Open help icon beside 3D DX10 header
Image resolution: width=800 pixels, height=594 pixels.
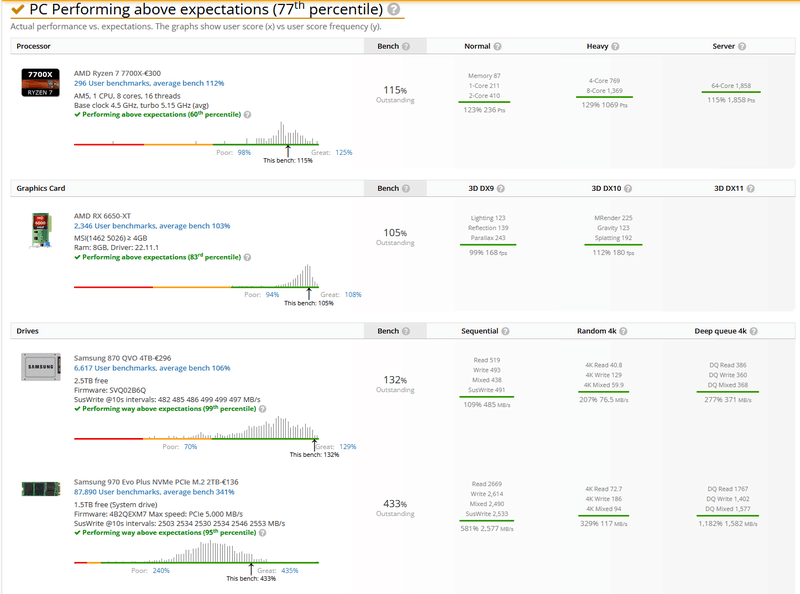click(628, 188)
